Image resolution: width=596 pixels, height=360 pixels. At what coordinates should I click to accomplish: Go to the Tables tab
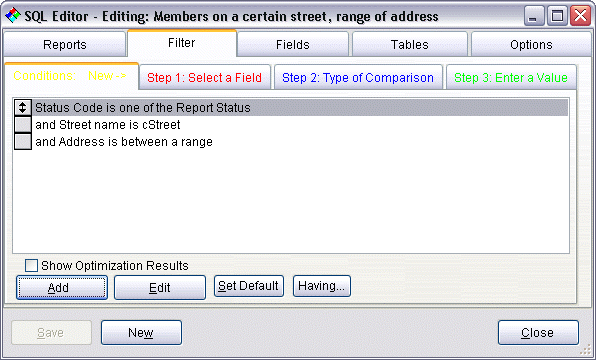point(410,44)
